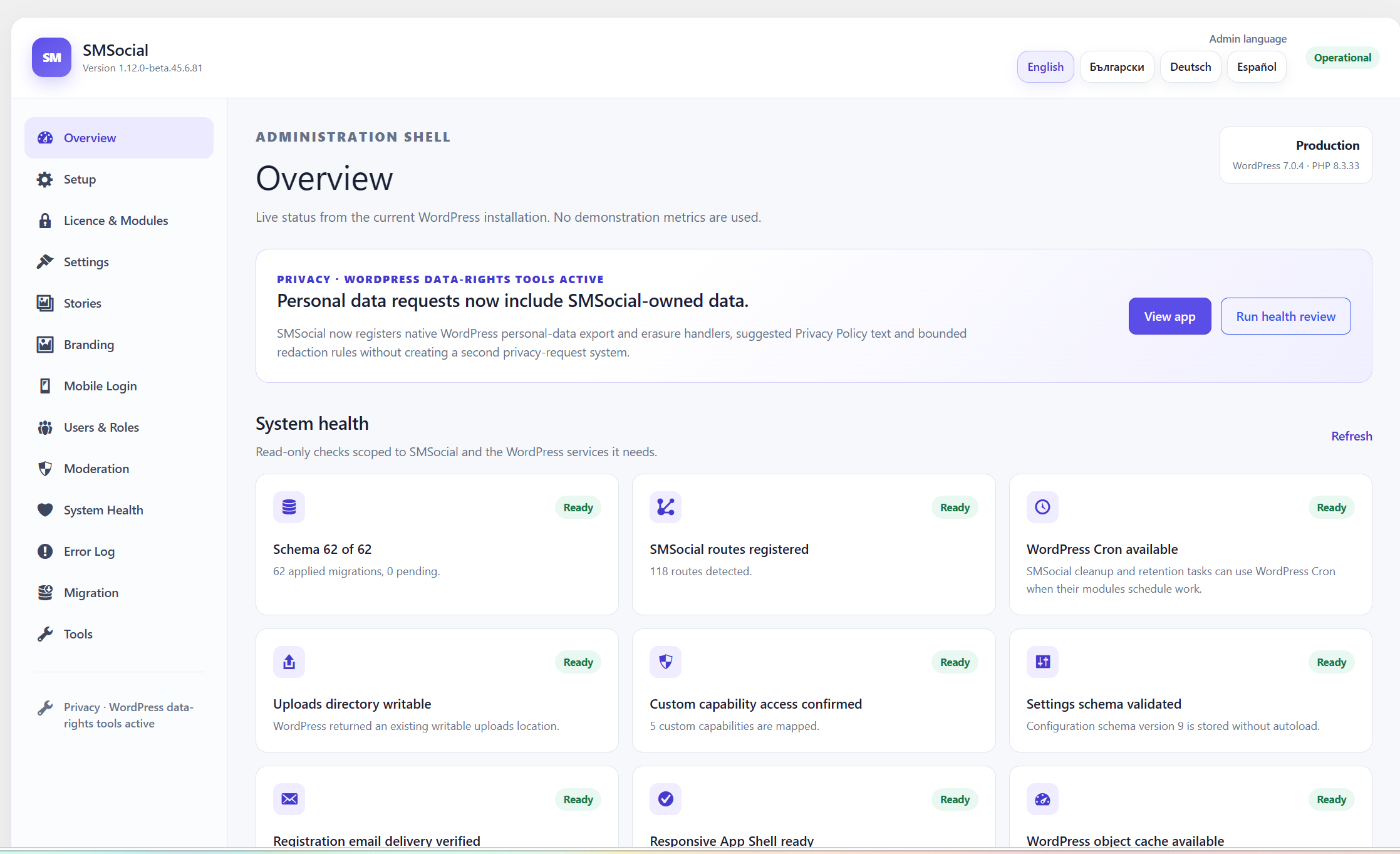Screen dimensions: 1400x854
Task: Open the Tools menu item
Action: (x=119, y=634)
